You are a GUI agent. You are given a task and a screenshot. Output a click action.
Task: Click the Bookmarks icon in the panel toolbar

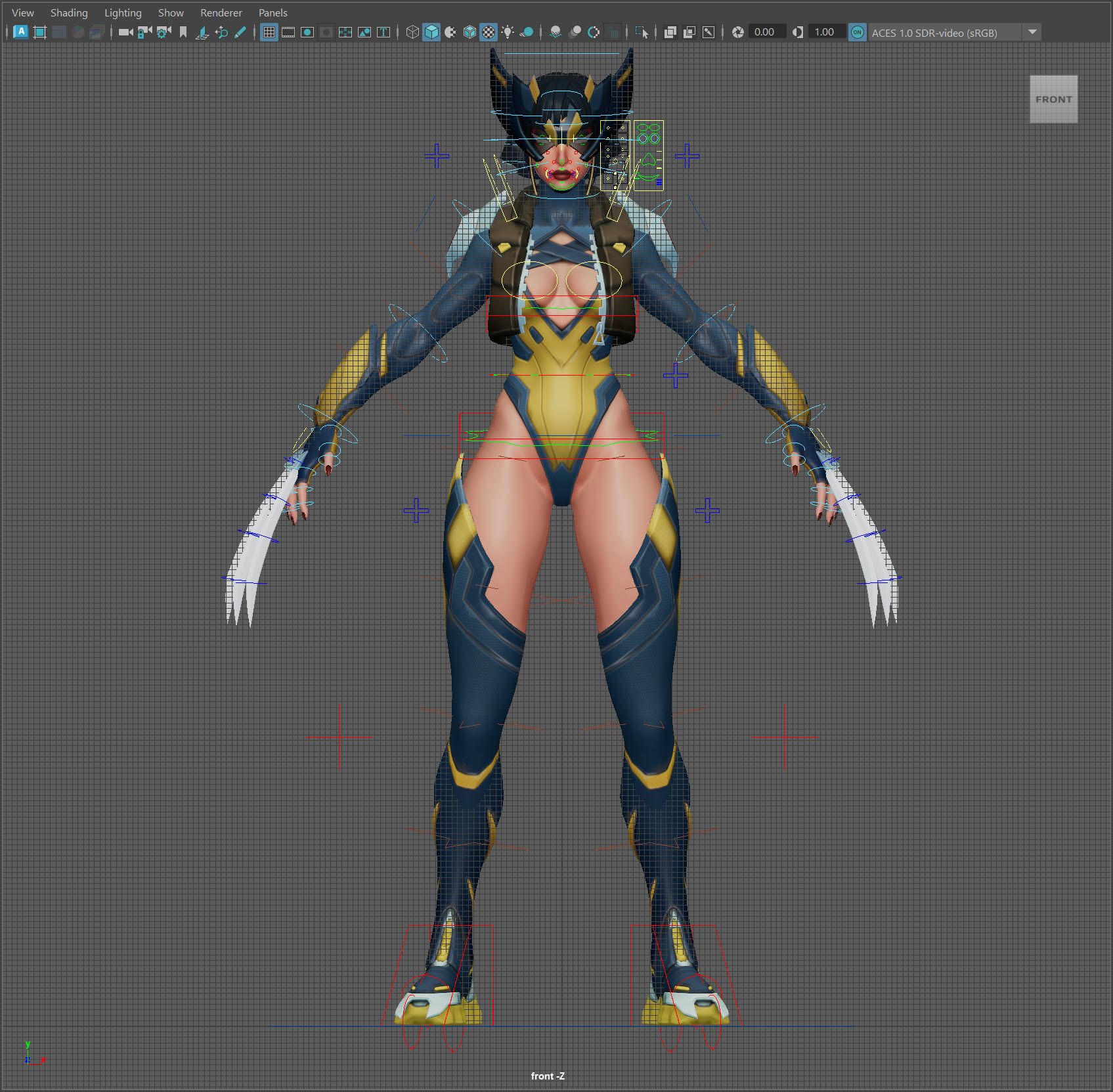pyautogui.click(x=183, y=32)
